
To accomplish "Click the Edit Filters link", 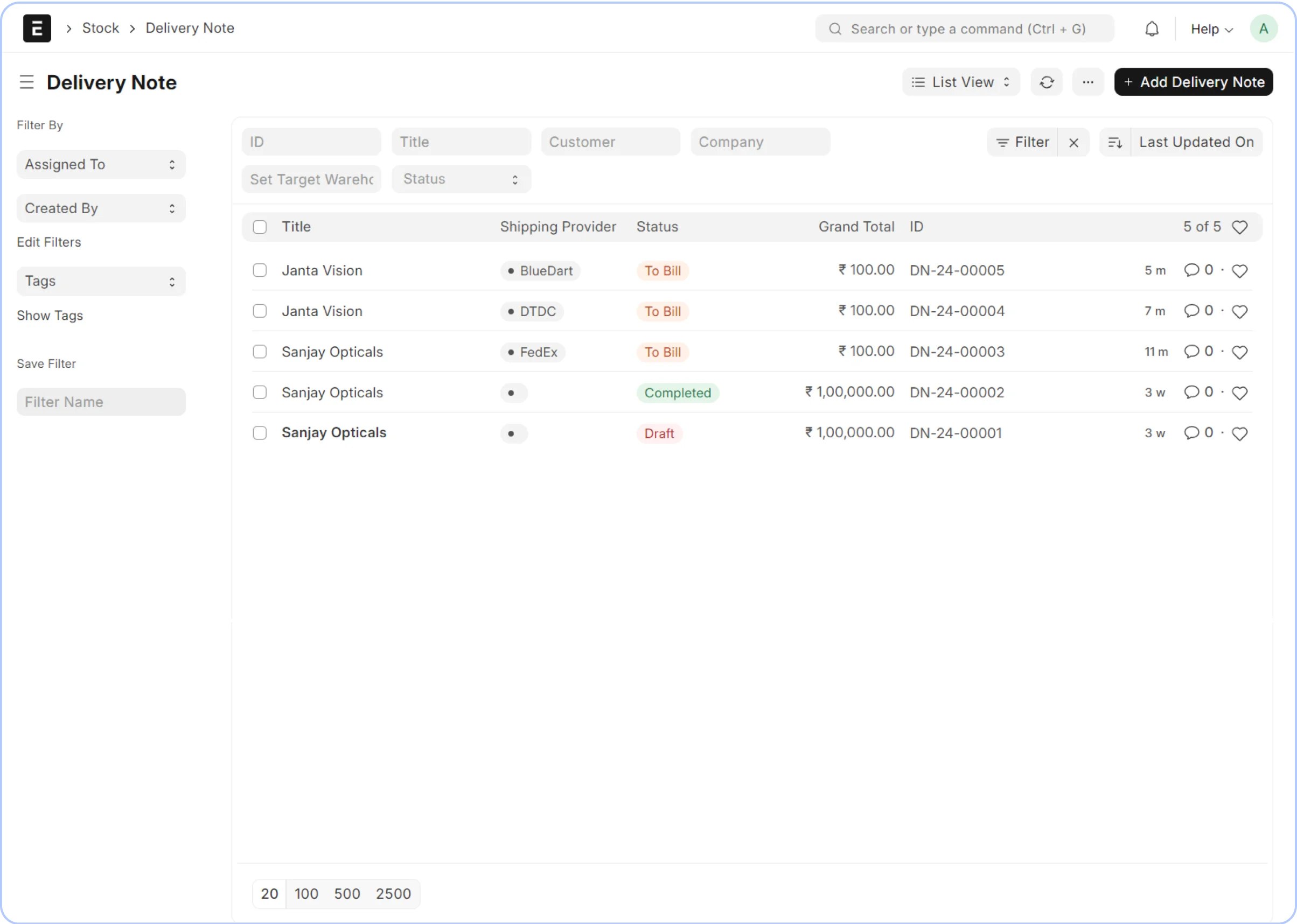I will click(x=49, y=242).
